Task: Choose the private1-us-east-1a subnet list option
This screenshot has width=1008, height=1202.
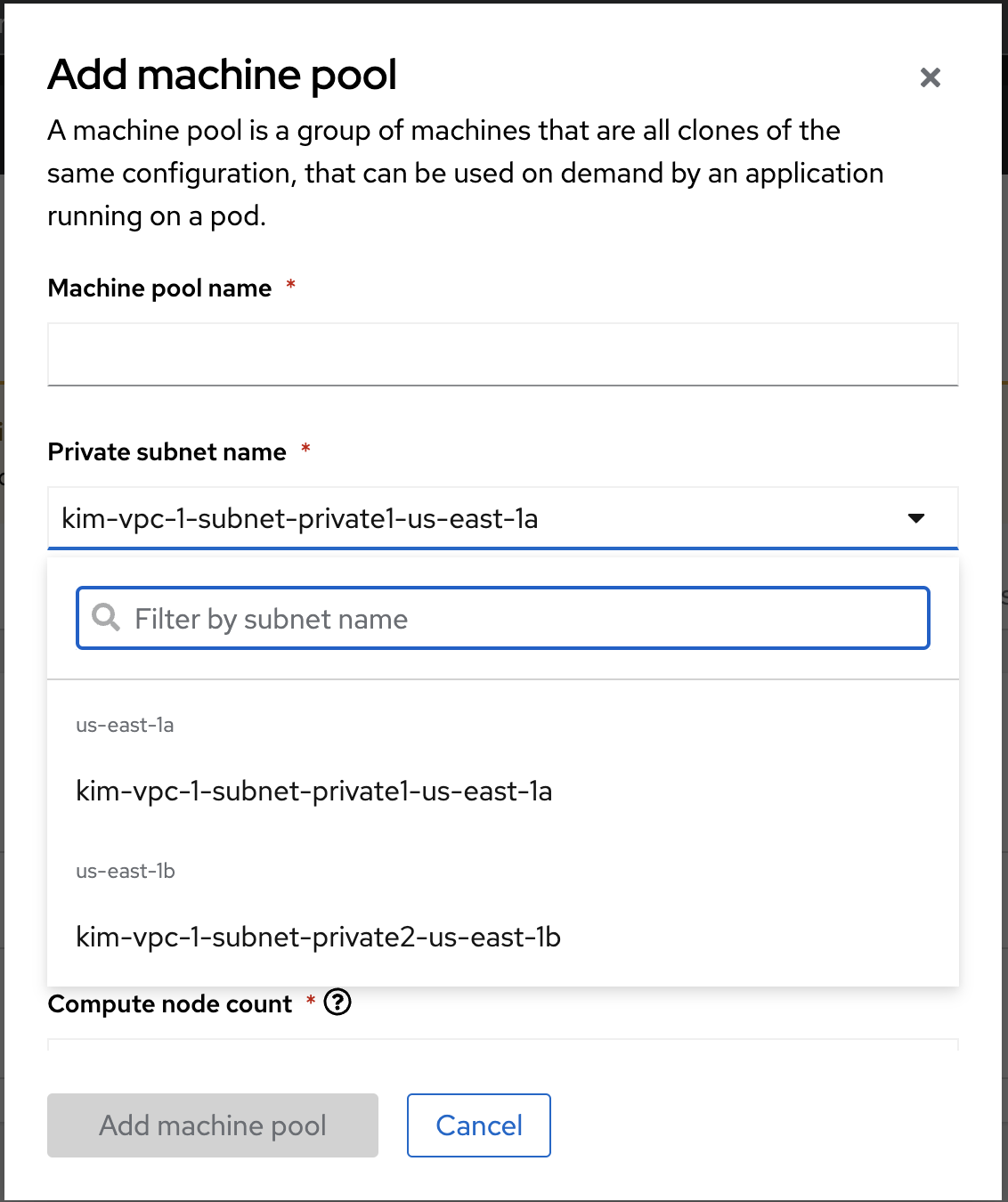Action: coord(314,791)
